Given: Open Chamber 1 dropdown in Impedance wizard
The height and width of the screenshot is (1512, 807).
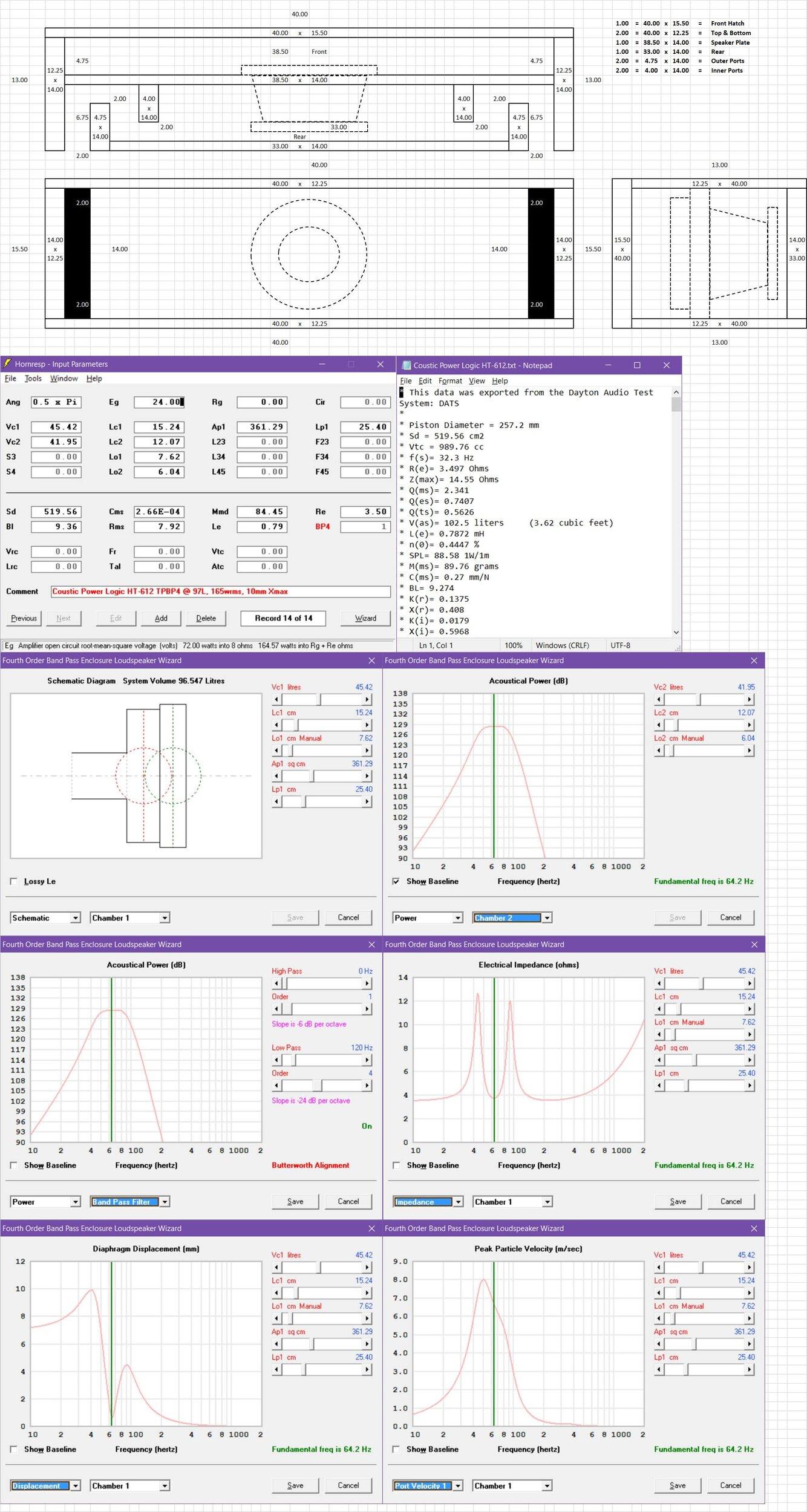Looking at the screenshot, I should tap(547, 1202).
